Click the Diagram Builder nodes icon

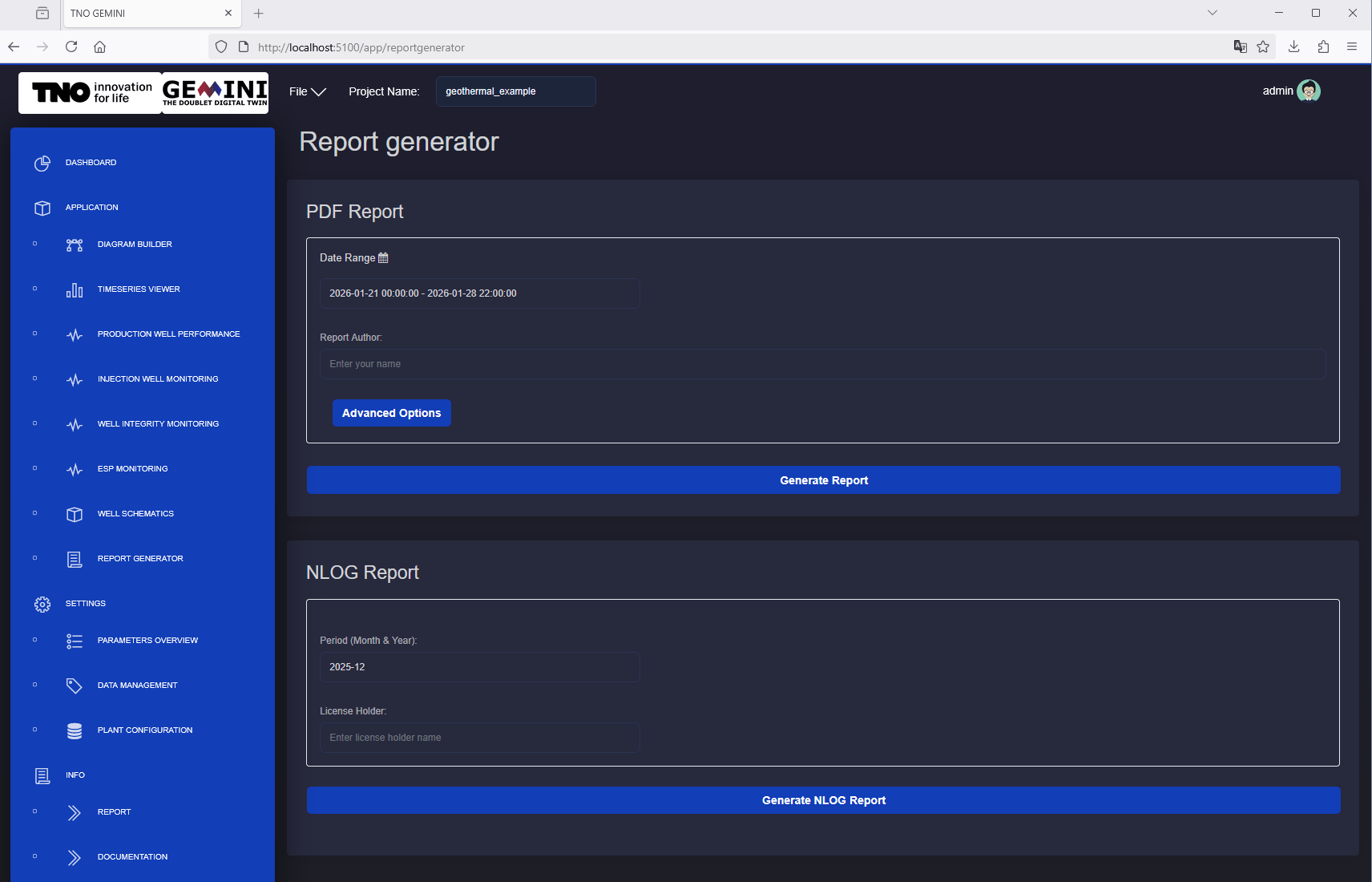tap(75, 245)
